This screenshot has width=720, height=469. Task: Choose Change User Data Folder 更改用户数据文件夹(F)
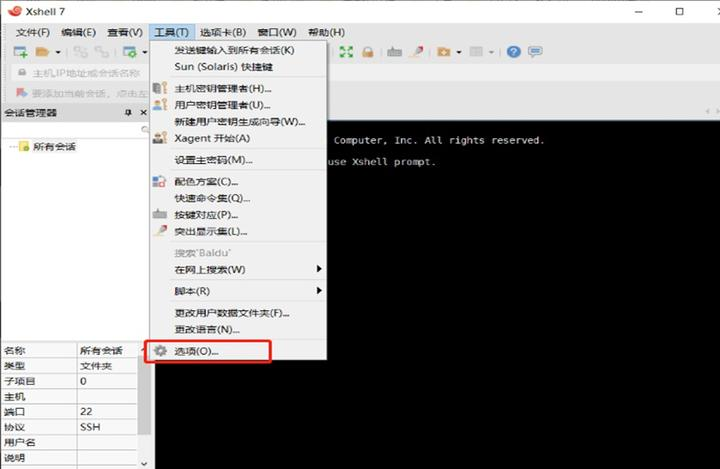238,313
